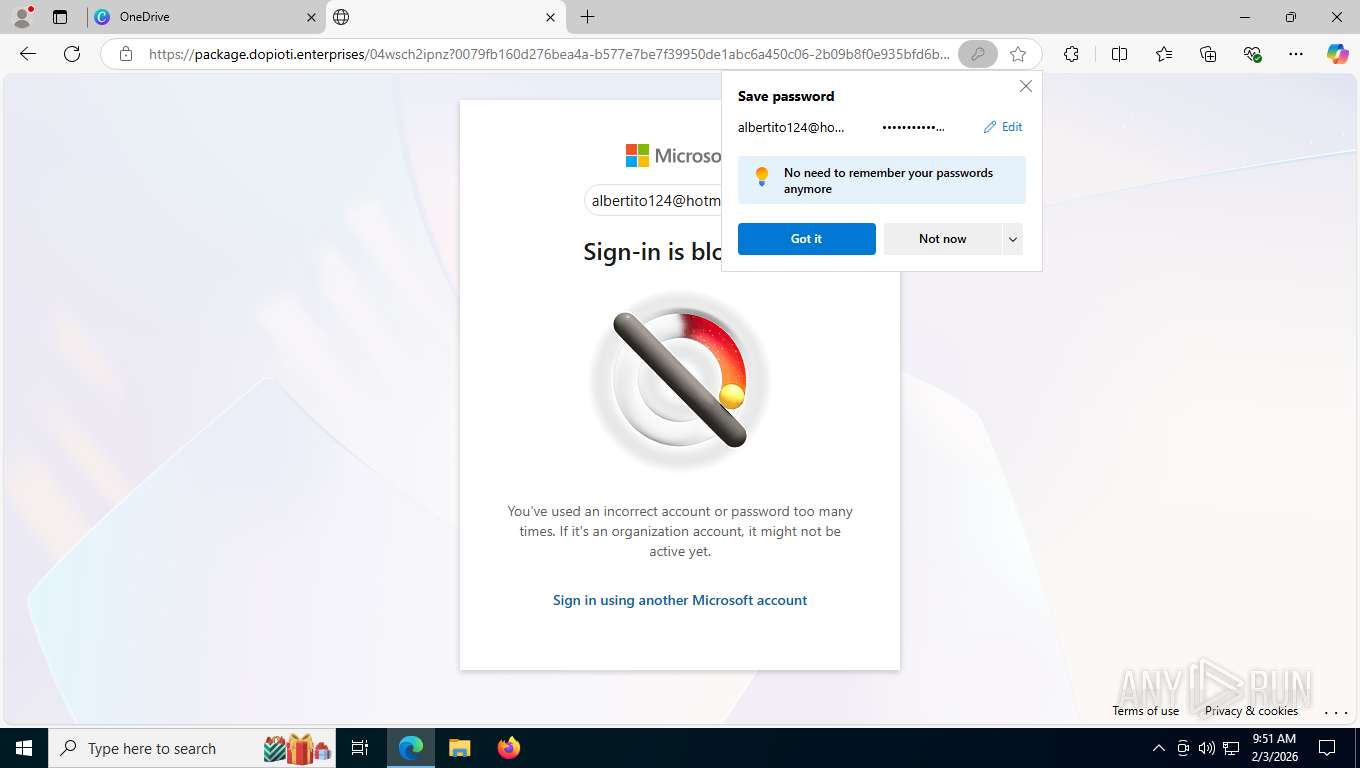Image resolution: width=1360 pixels, height=768 pixels.
Task: Launch Firefox from taskbar
Action: point(509,748)
